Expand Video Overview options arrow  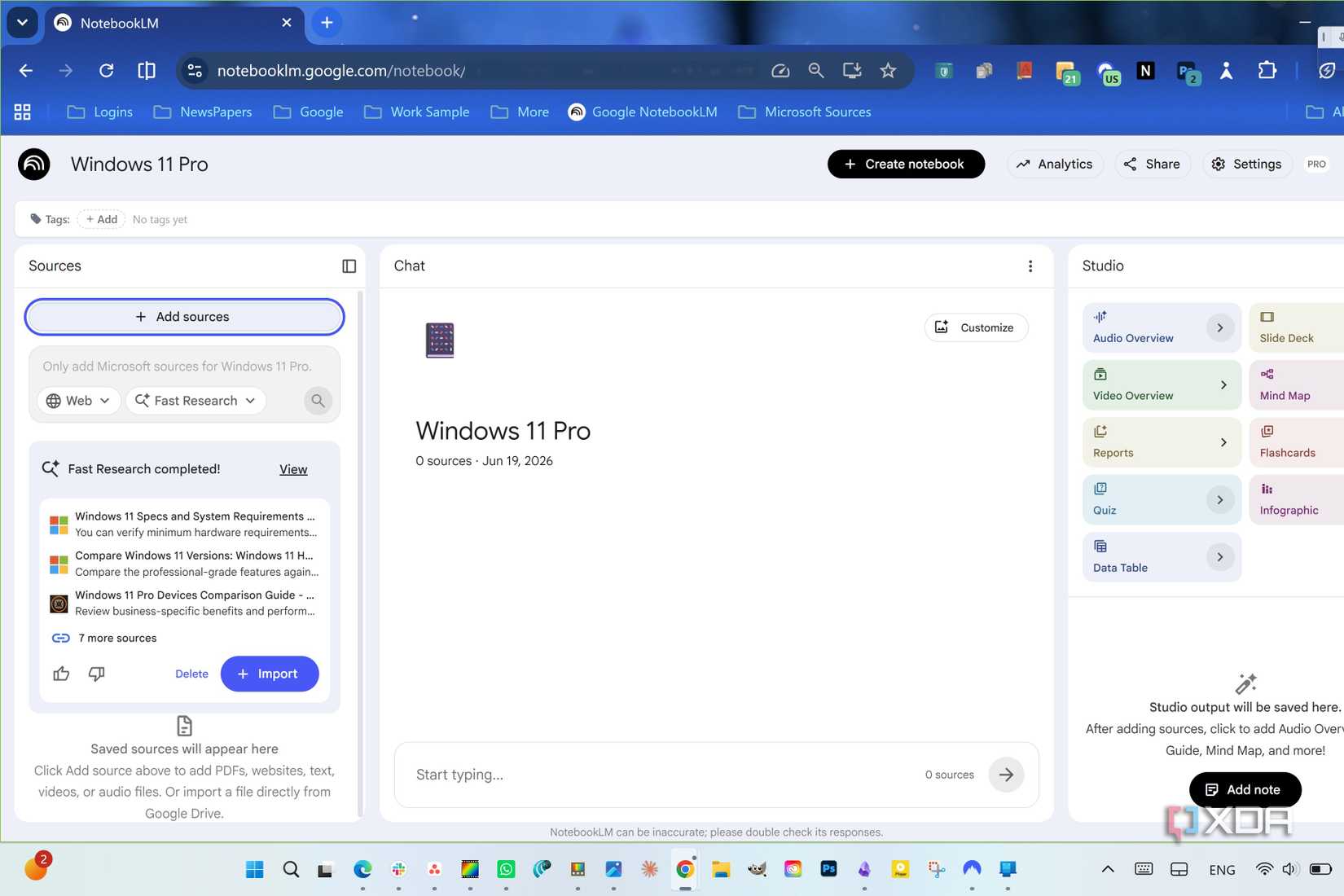(1223, 384)
